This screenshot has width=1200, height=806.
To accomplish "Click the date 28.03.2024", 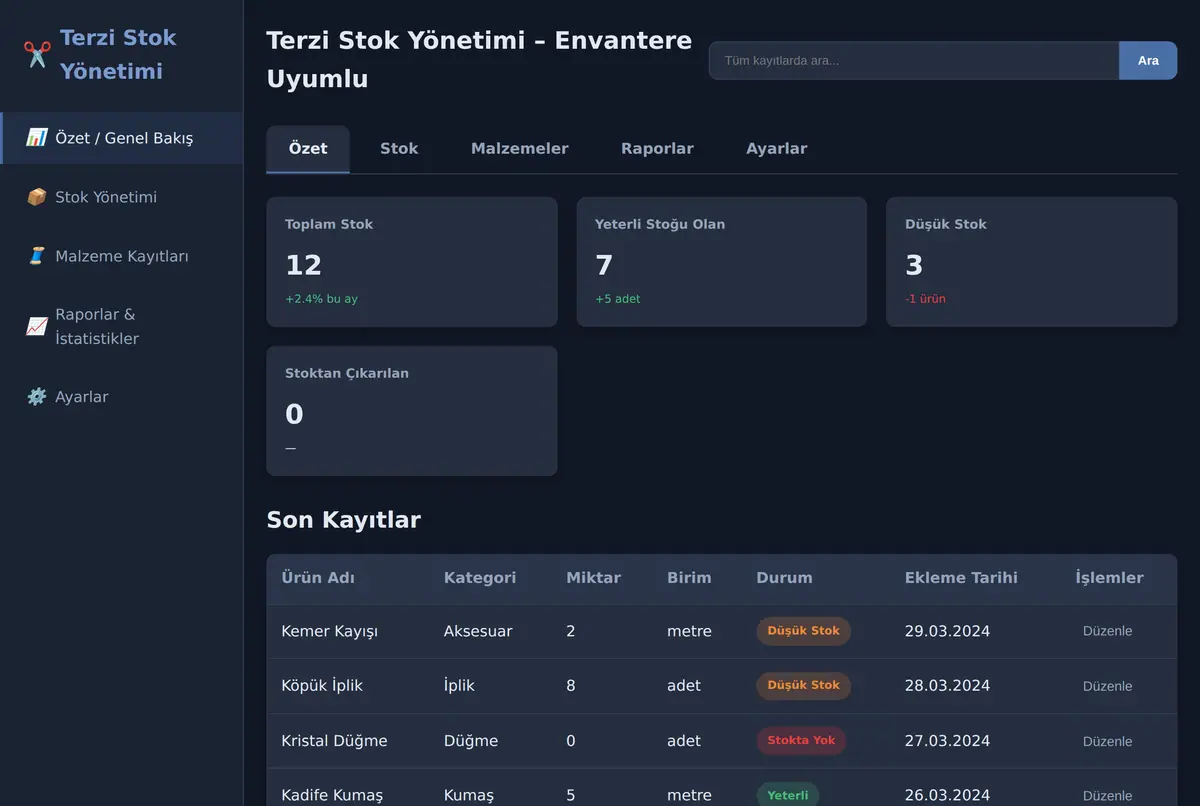I will tap(948, 686).
